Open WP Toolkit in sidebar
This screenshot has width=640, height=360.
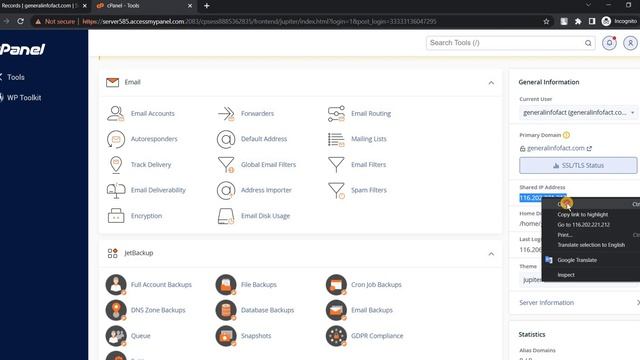[24, 98]
